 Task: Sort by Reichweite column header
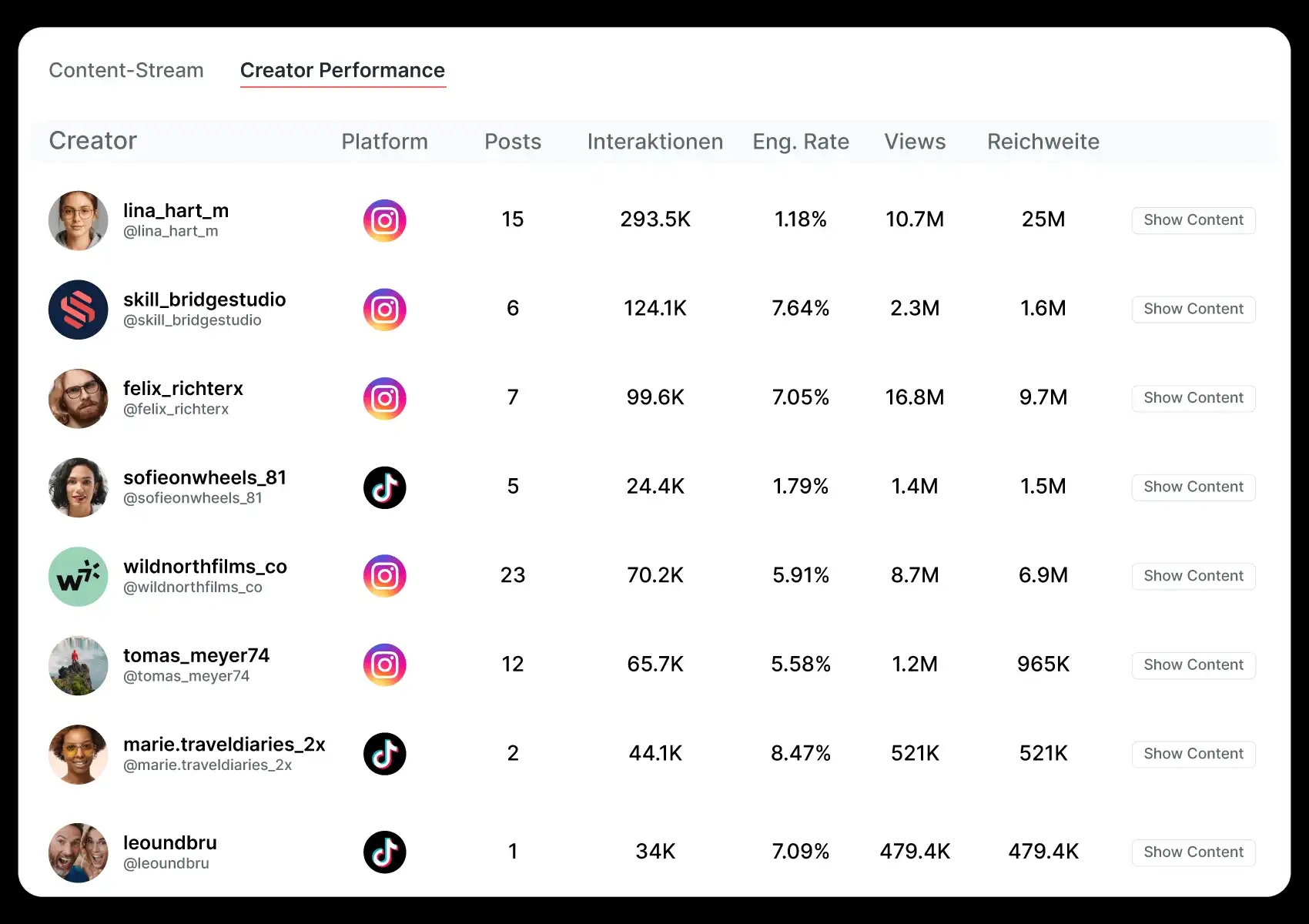(1043, 142)
